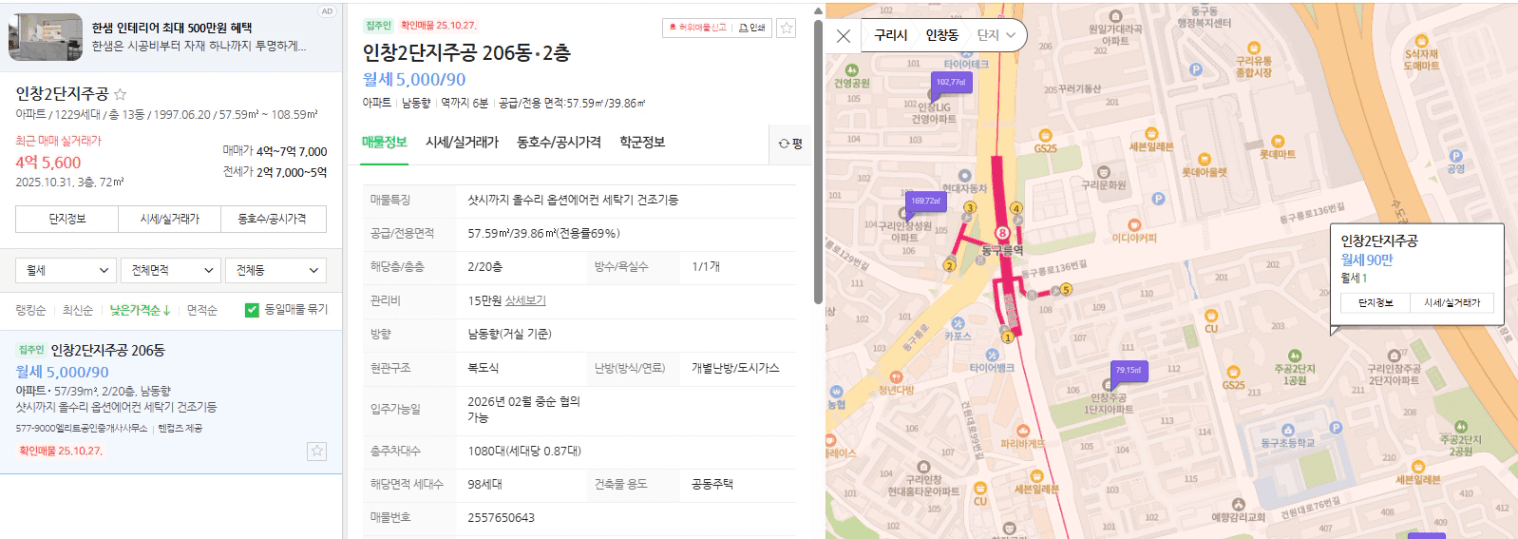The height and width of the screenshot is (539, 1518).
Task: Sort listings by 면적순
Action: pos(202,310)
